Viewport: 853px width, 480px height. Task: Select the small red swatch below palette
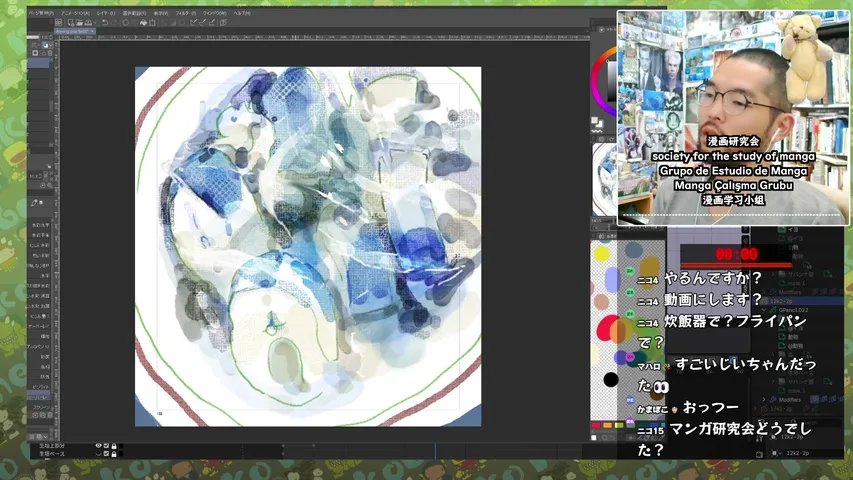[x=596, y=425]
